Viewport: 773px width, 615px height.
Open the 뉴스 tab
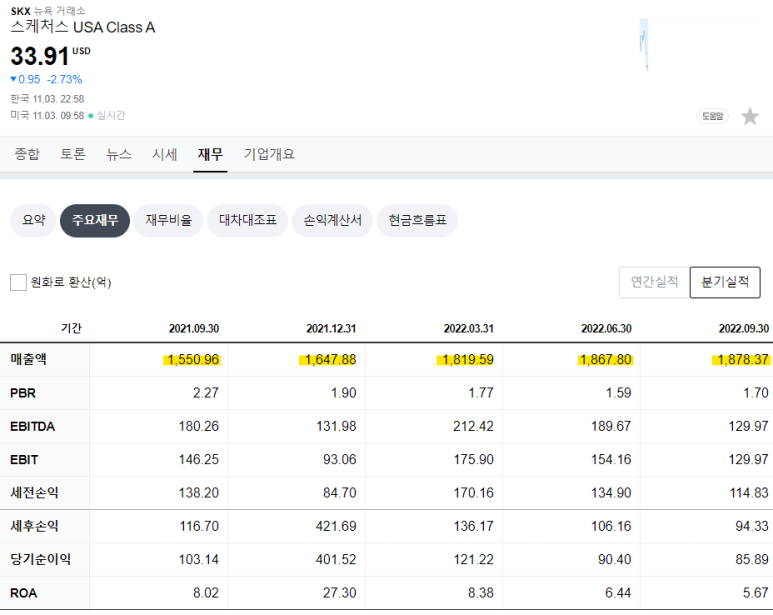click(119, 154)
